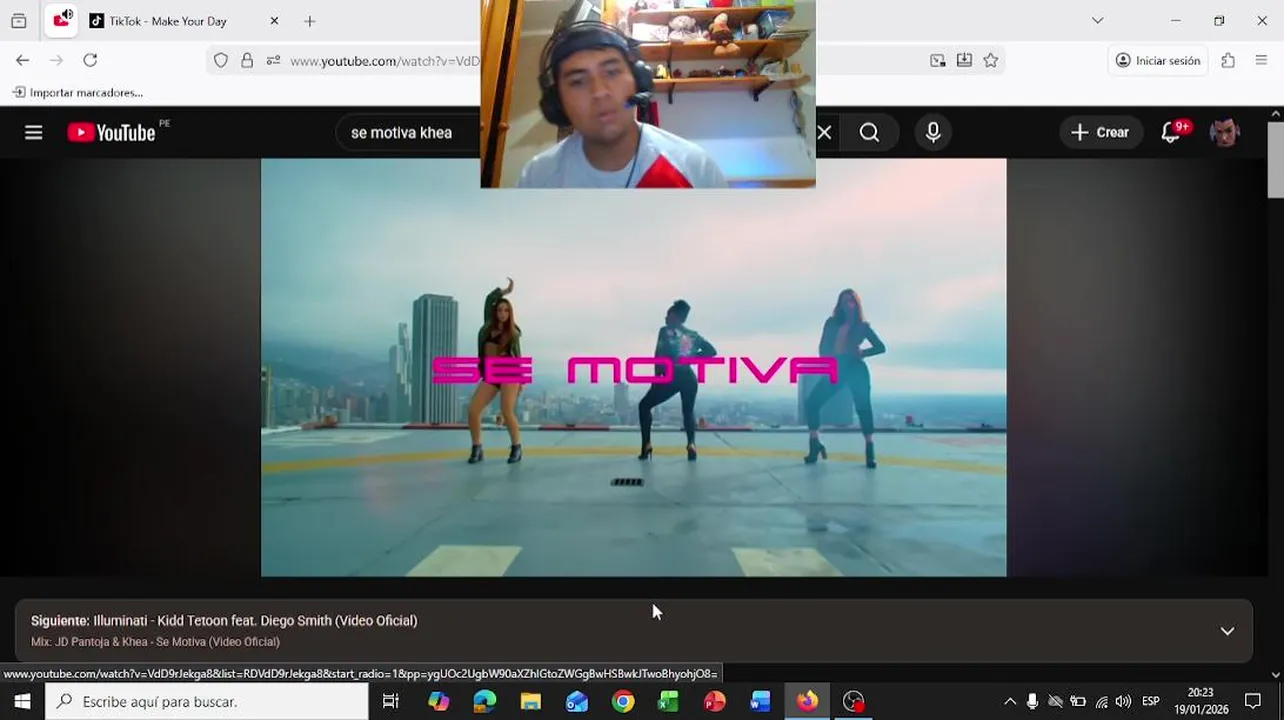Open the Crear upload menu
The height and width of the screenshot is (720, 1284).
(x=1100, y=132)
